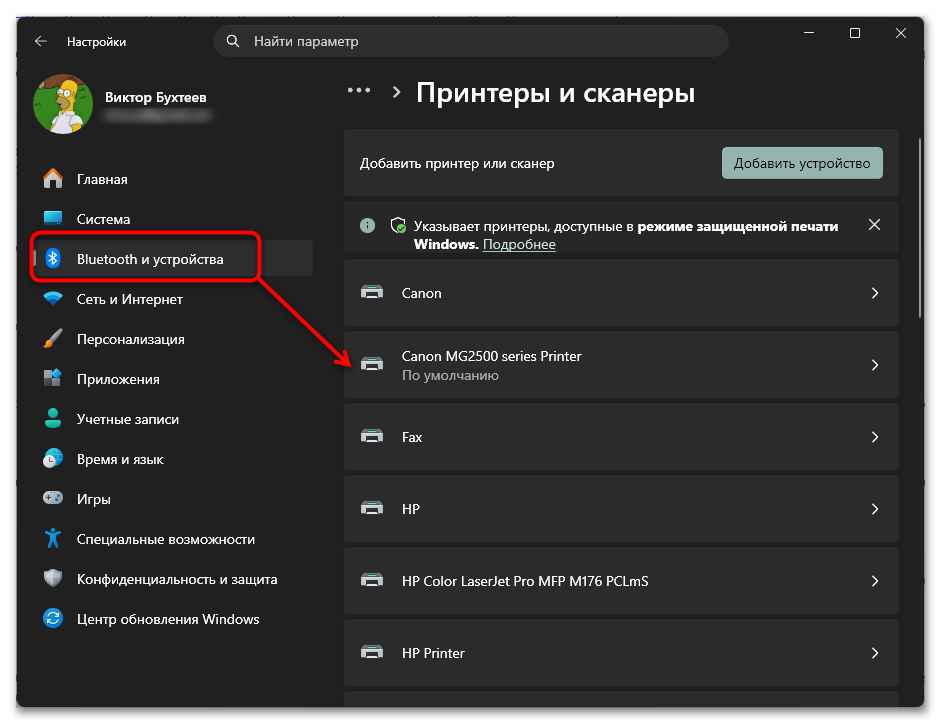Click the vertical scrollbar of printers list
This screenshot has height=724, width=941.
[919, 228]
